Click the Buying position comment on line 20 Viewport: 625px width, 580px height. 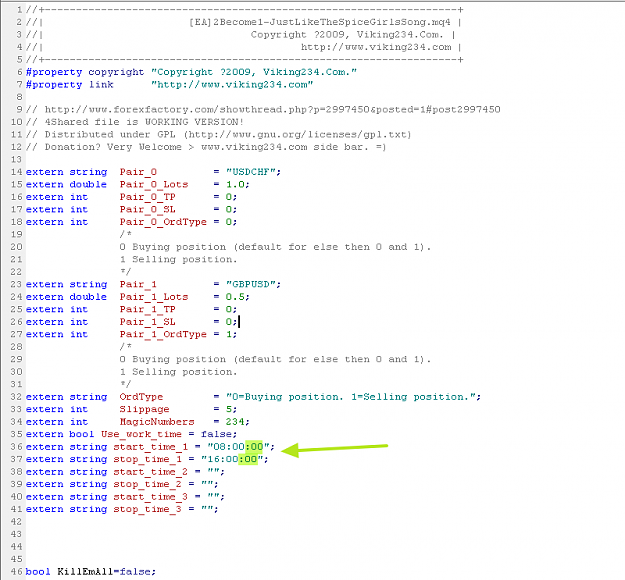(x=275, y=247)
